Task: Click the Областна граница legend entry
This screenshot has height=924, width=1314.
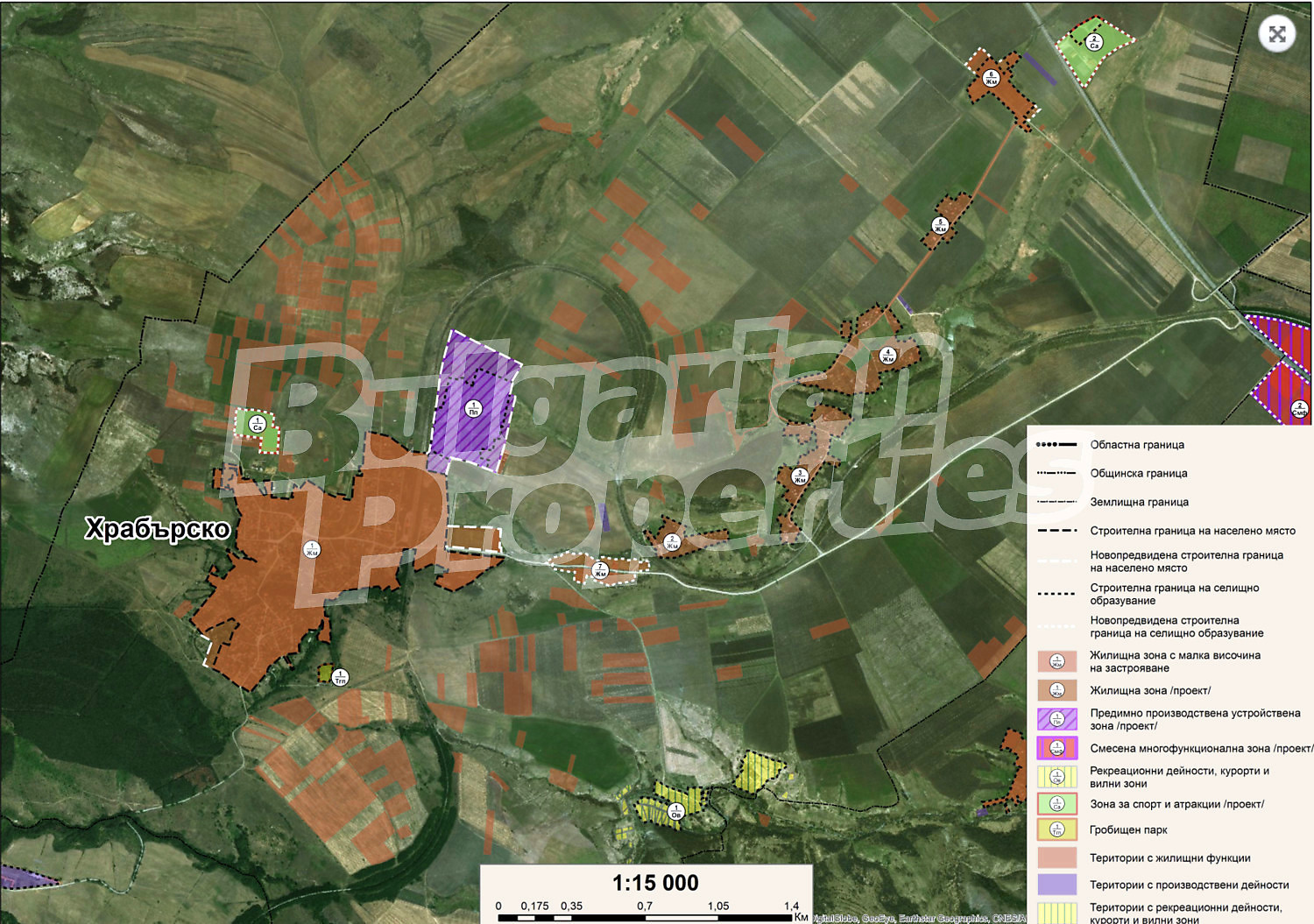Action: pyautogui.click(x=1136, y=445)
